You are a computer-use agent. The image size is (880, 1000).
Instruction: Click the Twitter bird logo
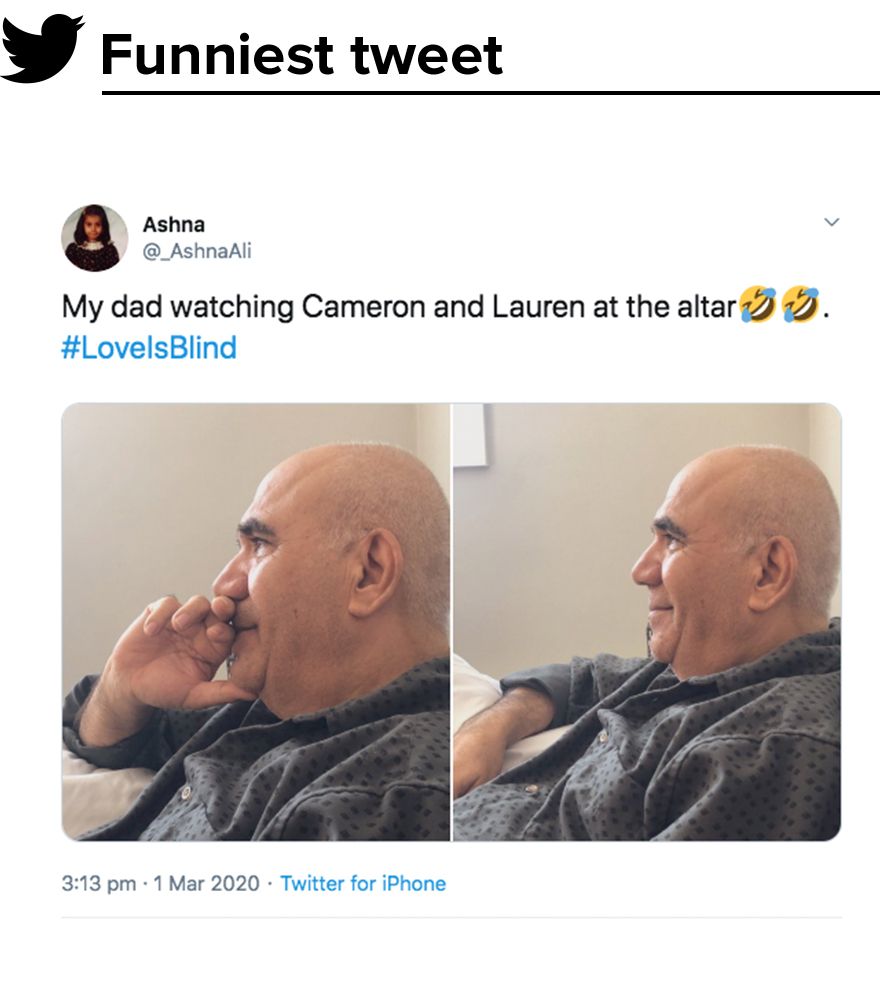click(42, 48)
